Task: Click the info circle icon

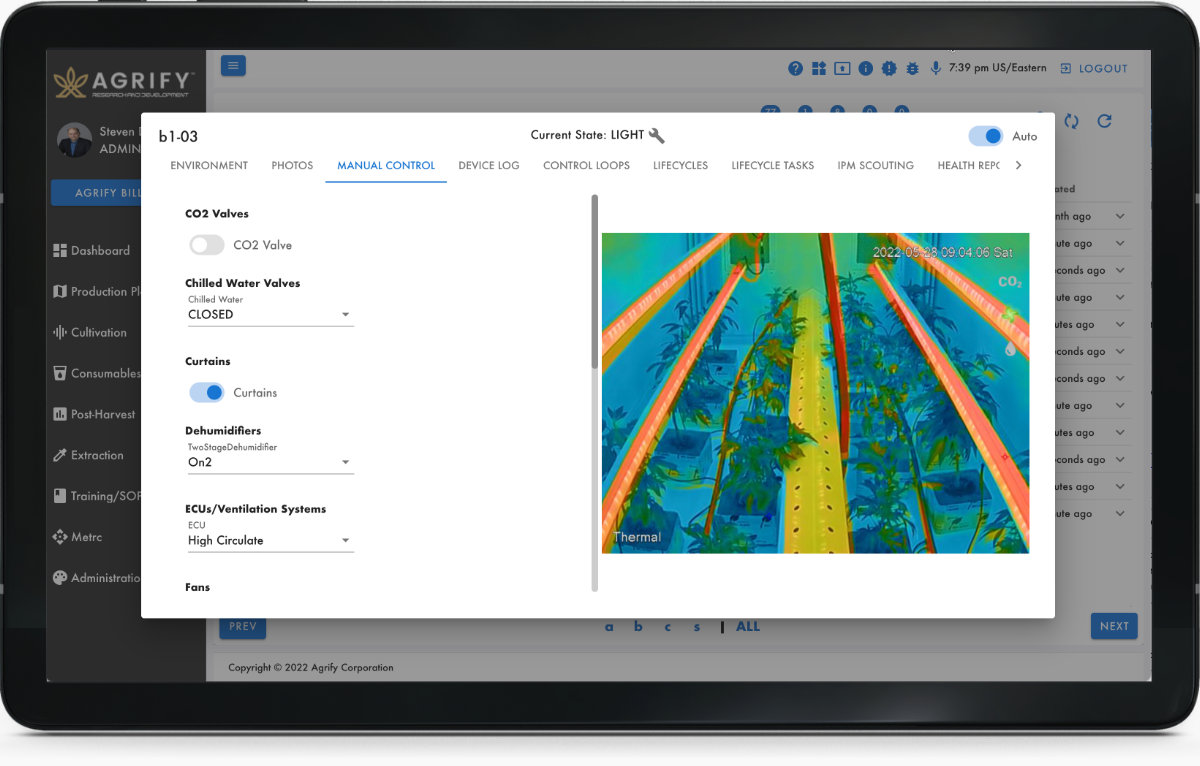Action: [865, 68]
